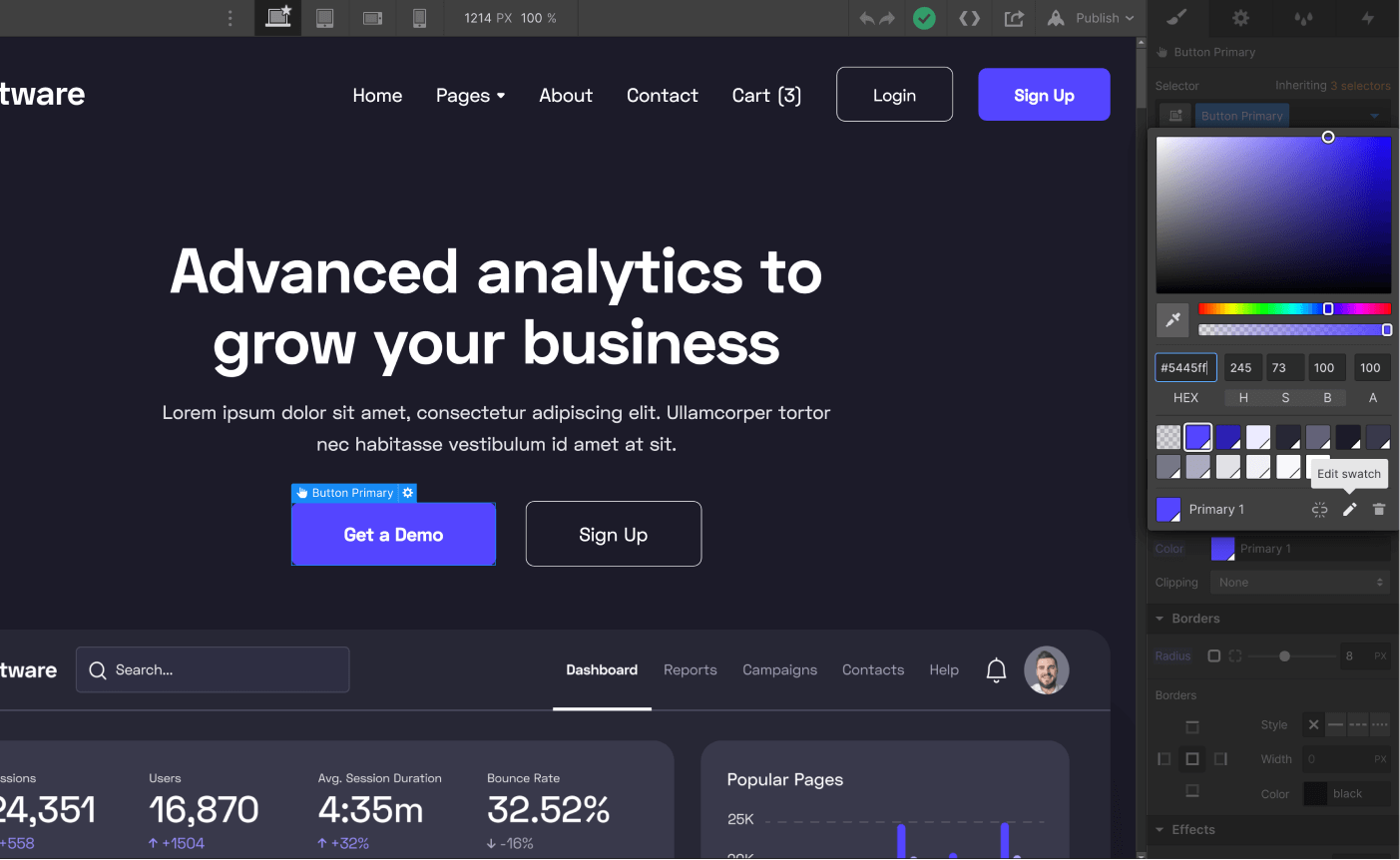Switch to mobile portrait preview
1400x860 pixels.
pyautogui.click(x=420, y=18)
